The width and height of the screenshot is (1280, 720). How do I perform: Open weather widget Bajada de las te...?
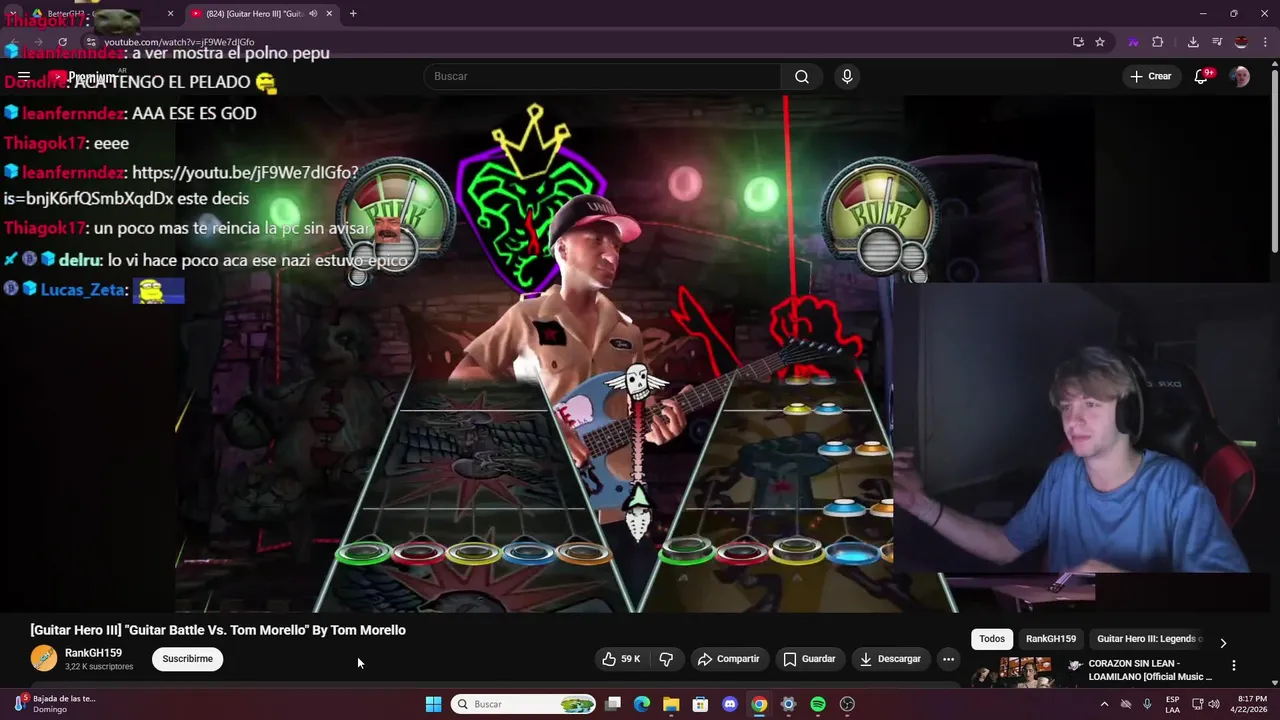click(x=55, y=704)
